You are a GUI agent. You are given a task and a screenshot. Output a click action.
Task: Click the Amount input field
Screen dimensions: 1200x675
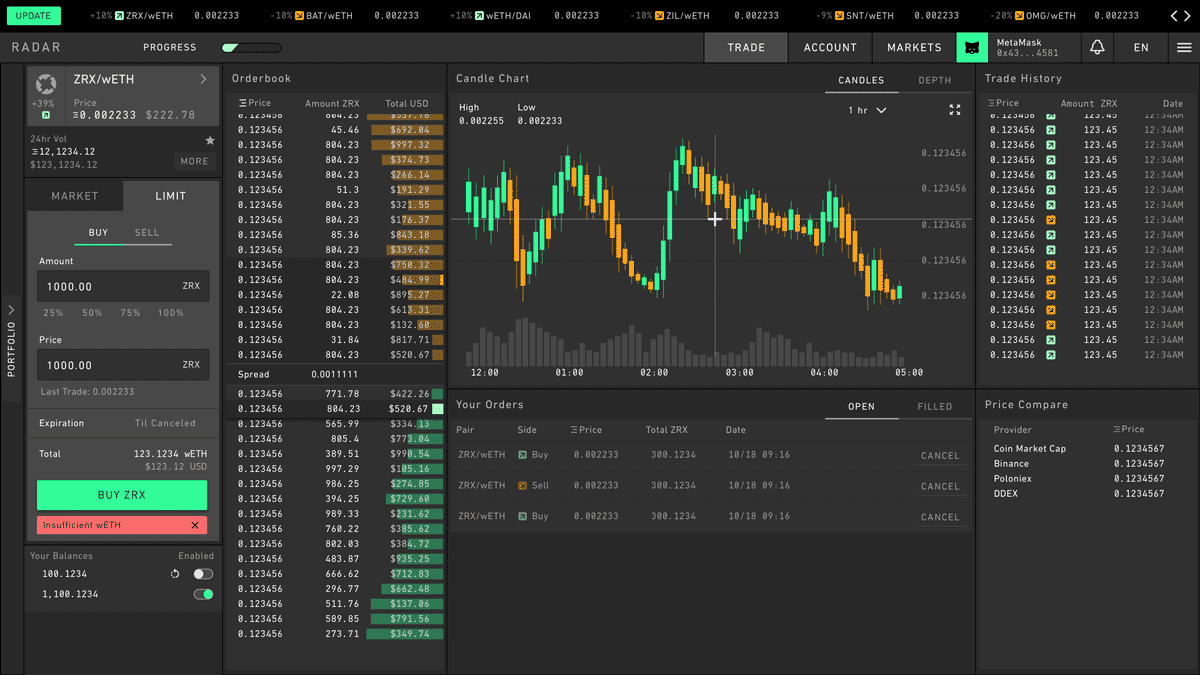123,286
